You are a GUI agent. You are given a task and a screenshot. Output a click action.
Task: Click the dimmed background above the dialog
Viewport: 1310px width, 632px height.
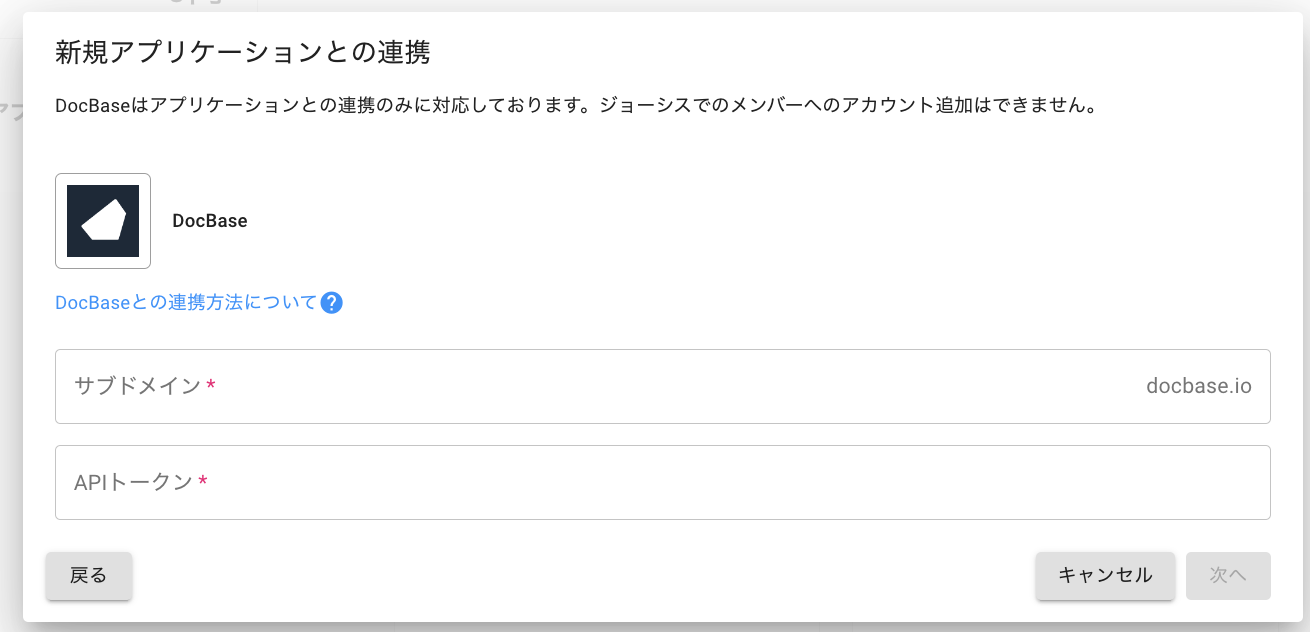pos(600,5)
